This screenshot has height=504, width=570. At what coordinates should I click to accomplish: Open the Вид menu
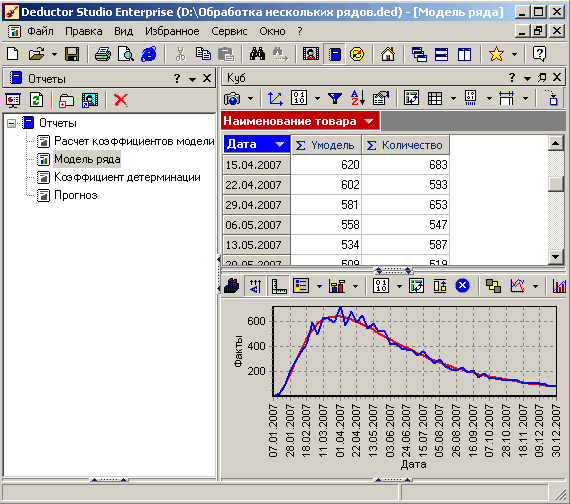click(123, 31)
